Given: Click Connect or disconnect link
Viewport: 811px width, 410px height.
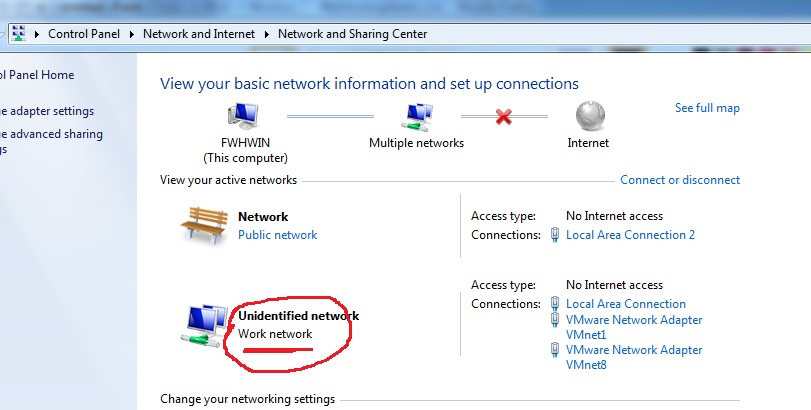Looking at the screenshot, I should (680, 180).
